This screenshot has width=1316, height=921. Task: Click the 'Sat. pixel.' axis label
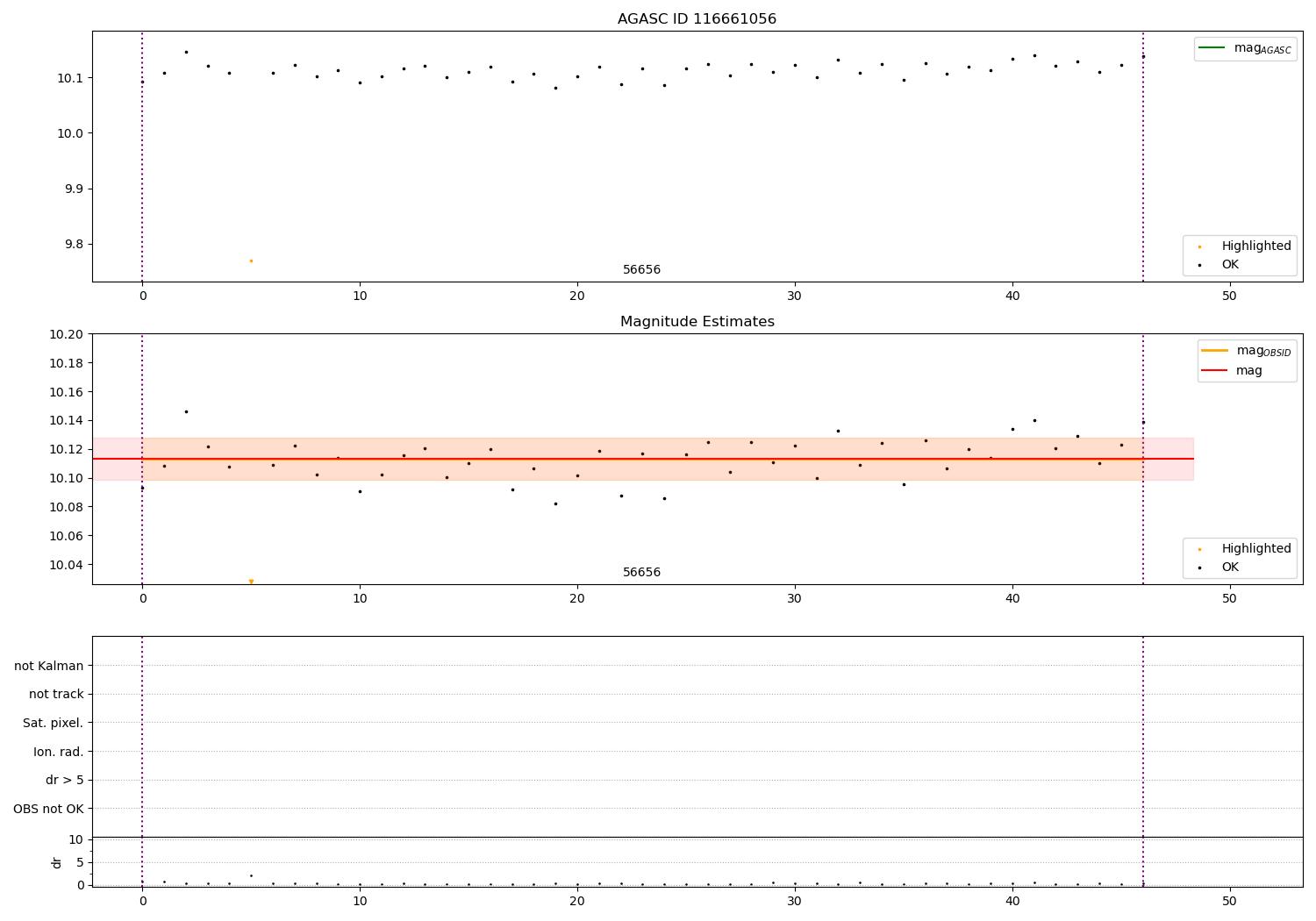(x=53, y=723)
